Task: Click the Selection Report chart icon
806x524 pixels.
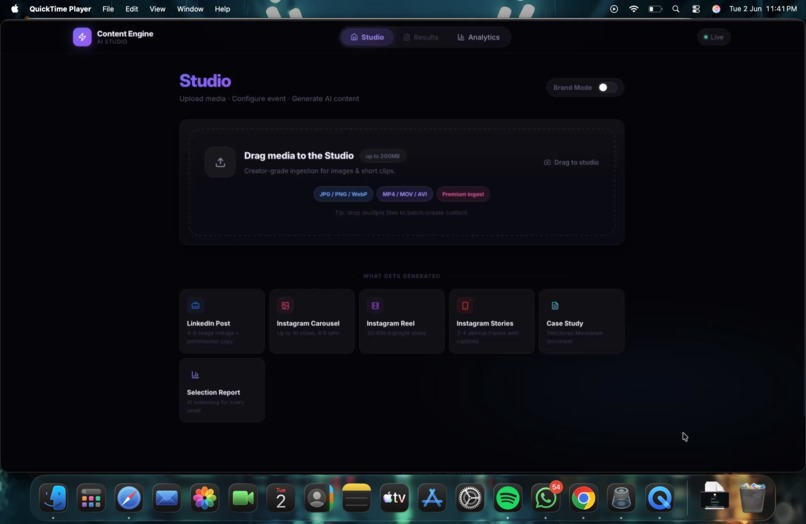Action: (x=195, y=375)
